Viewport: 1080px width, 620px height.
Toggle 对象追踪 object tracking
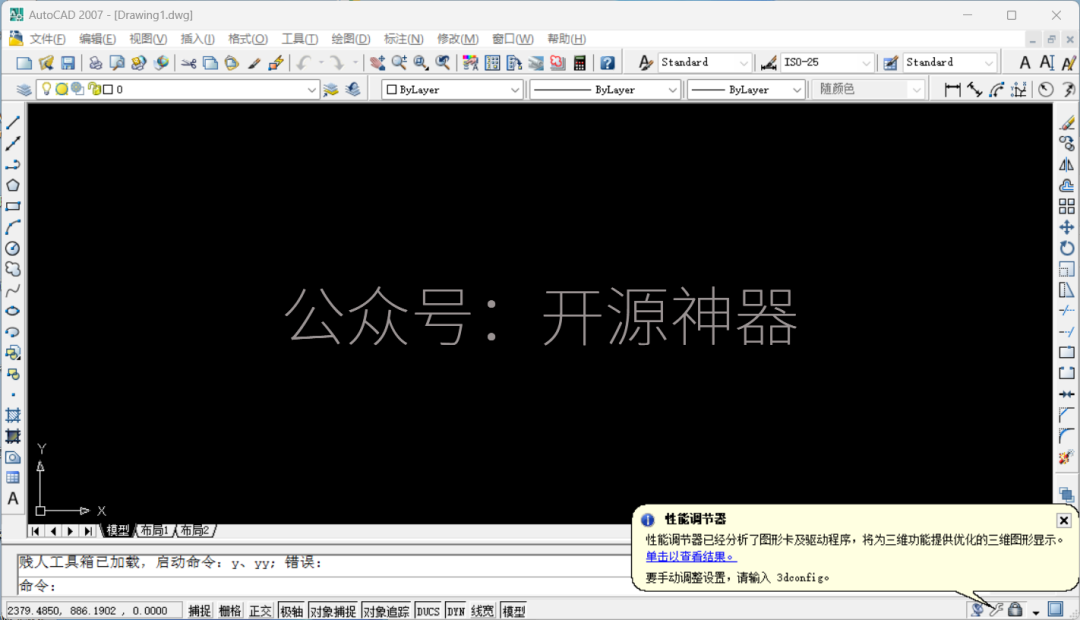click(x=386, y=611)
